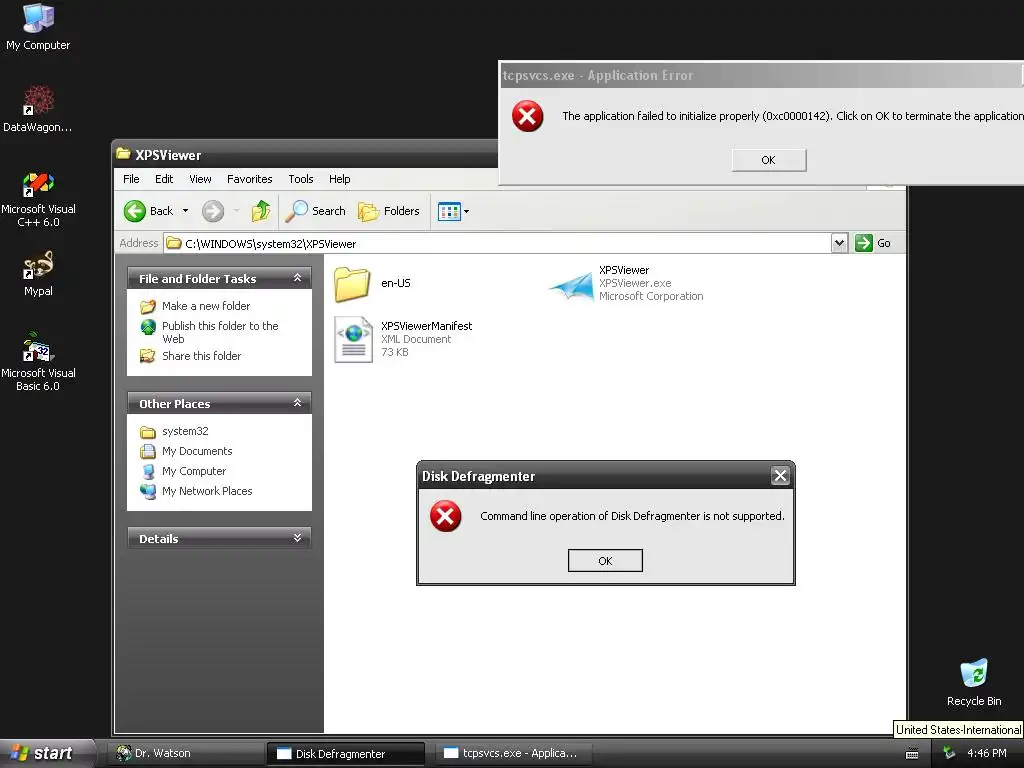
Task: Click the green Go button
Action: tap(873, 243)
